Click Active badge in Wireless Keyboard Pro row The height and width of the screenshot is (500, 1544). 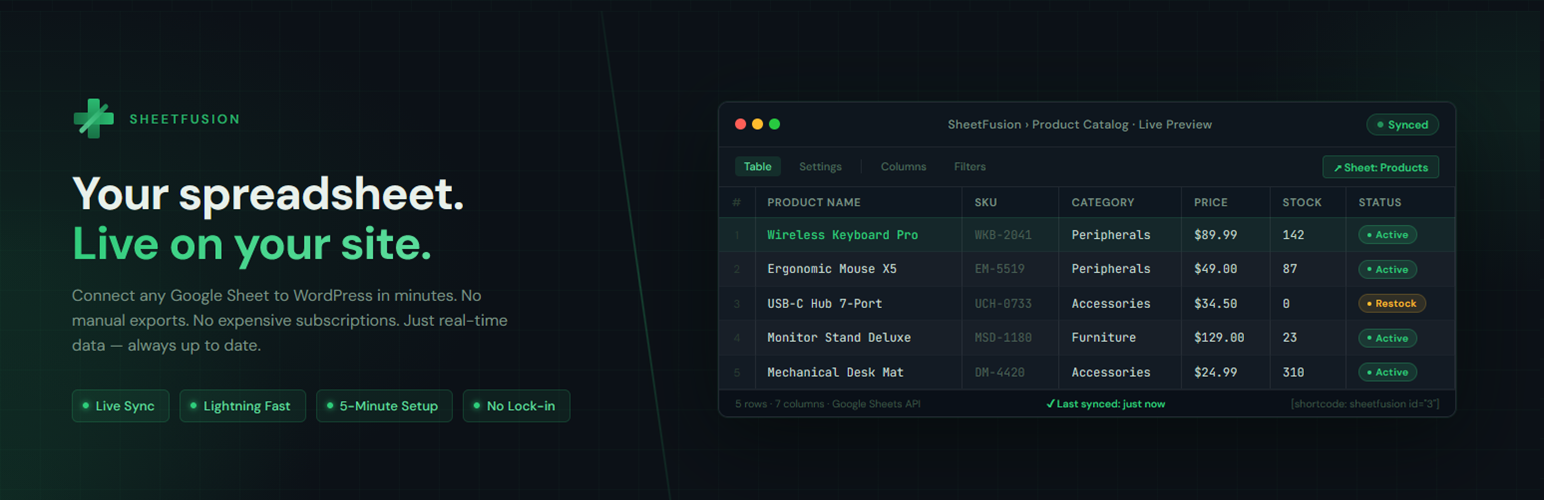point(1387,235)
